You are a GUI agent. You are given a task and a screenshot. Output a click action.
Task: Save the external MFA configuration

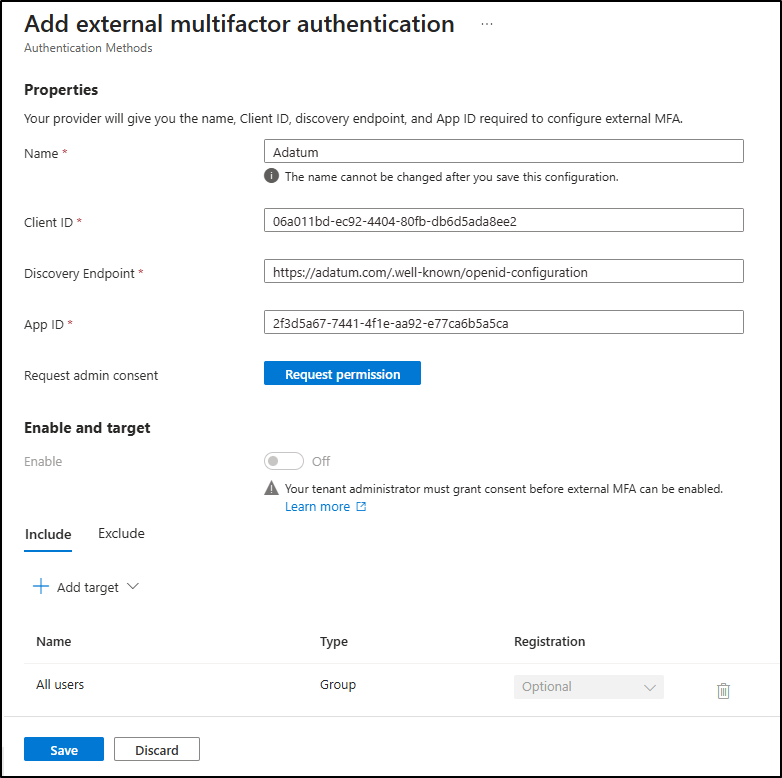pos(64,750)
